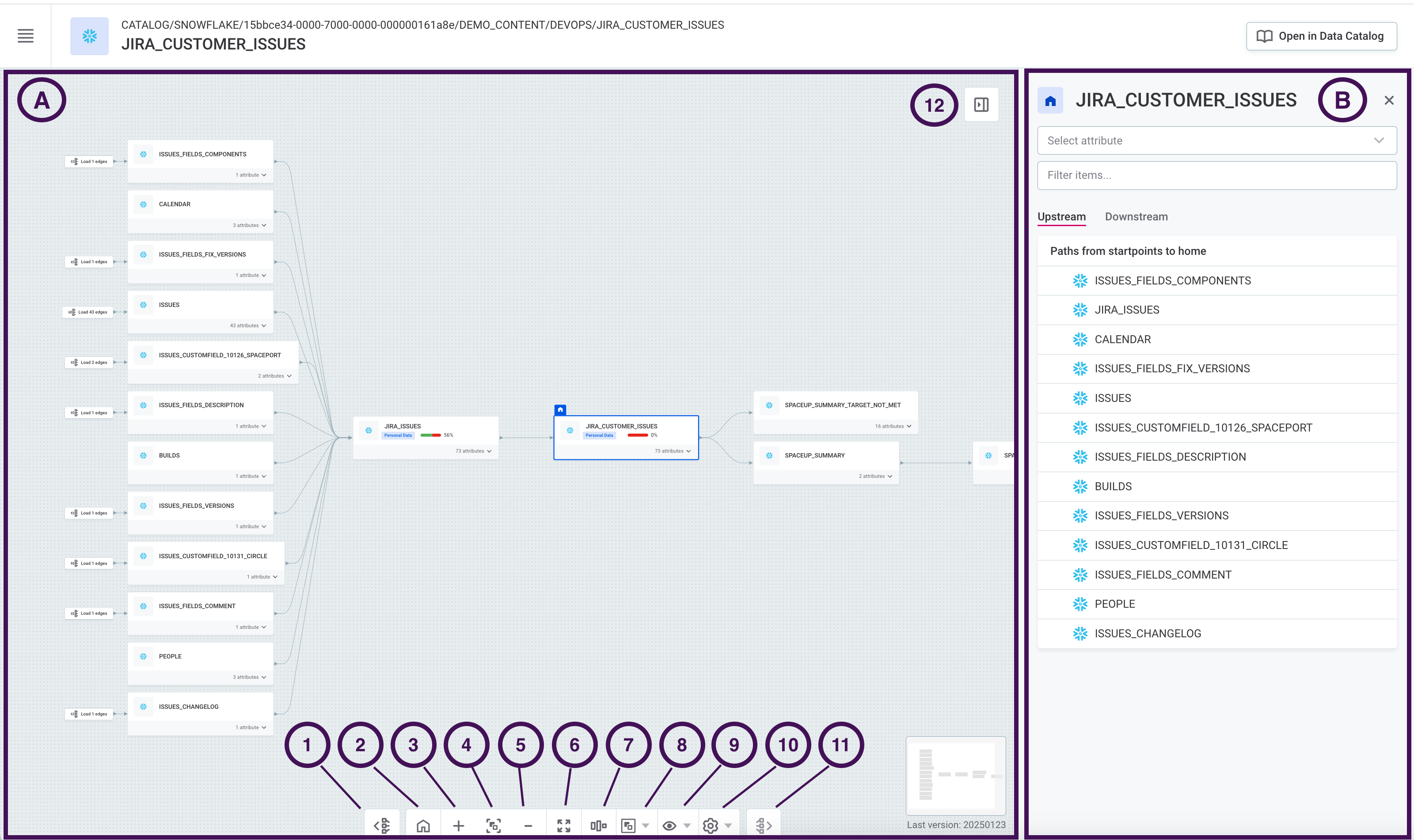This screenshot has width=1414, height=840.
Task: Switch to Downstream tab in sidebar
Action: (x=1136, y=216)
